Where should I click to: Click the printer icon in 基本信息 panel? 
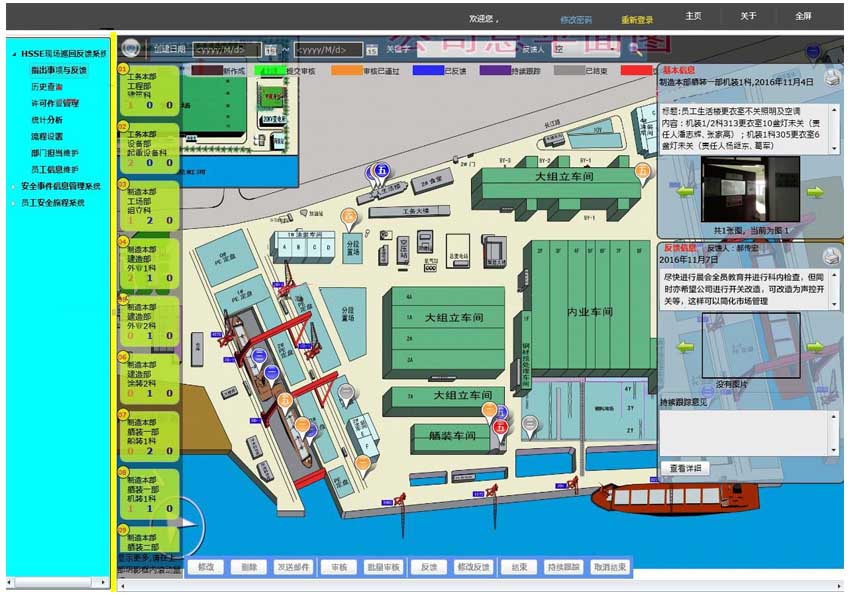(x=832, y=78)
